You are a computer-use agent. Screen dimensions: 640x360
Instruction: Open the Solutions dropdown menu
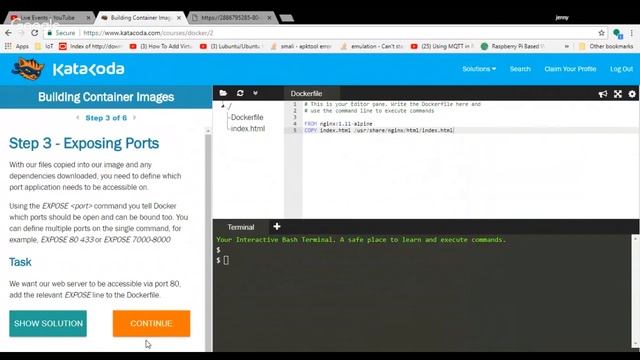coord(479,69)
